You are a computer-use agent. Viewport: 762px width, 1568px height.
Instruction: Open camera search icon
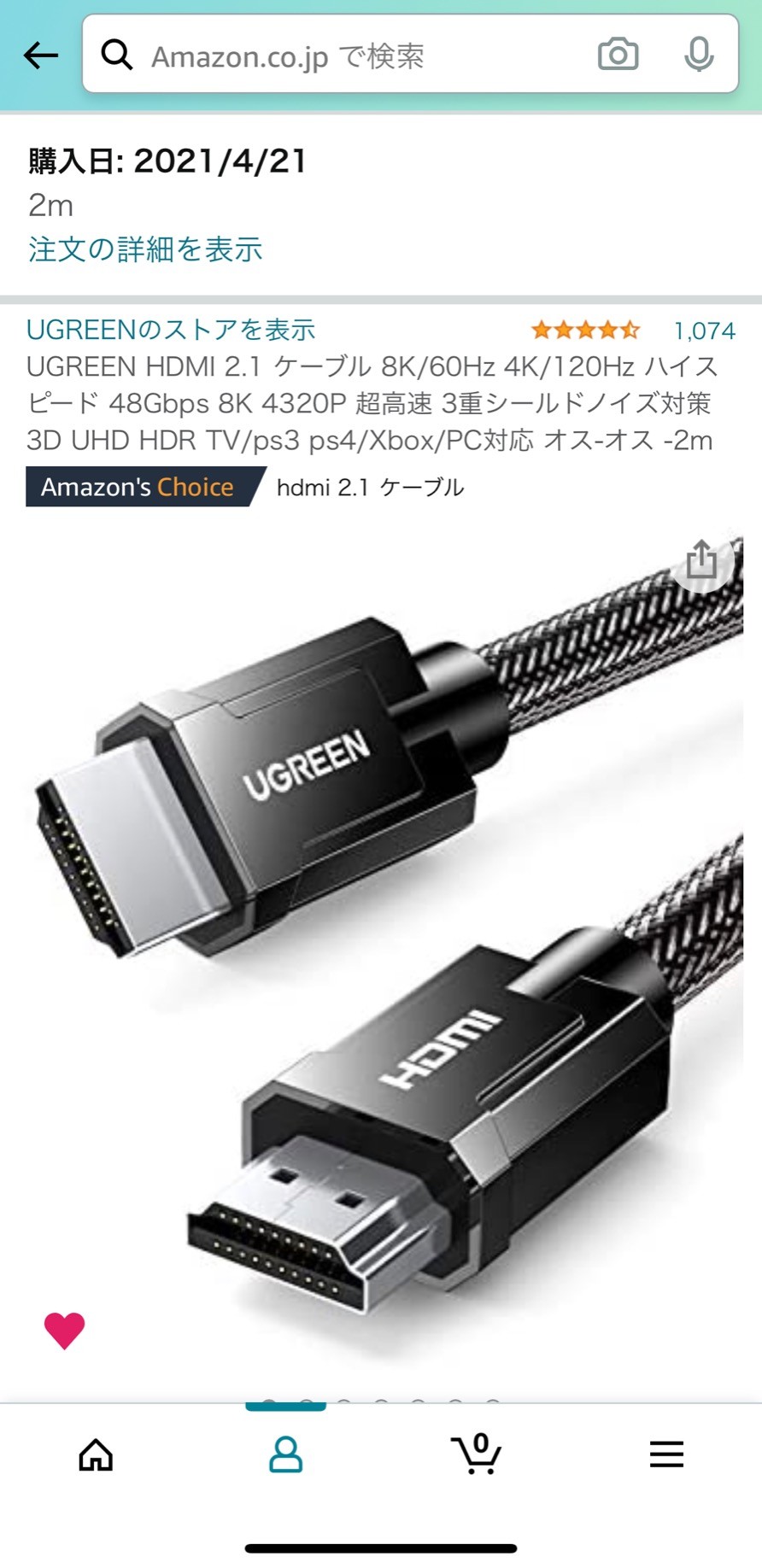(x=618, y=55)
